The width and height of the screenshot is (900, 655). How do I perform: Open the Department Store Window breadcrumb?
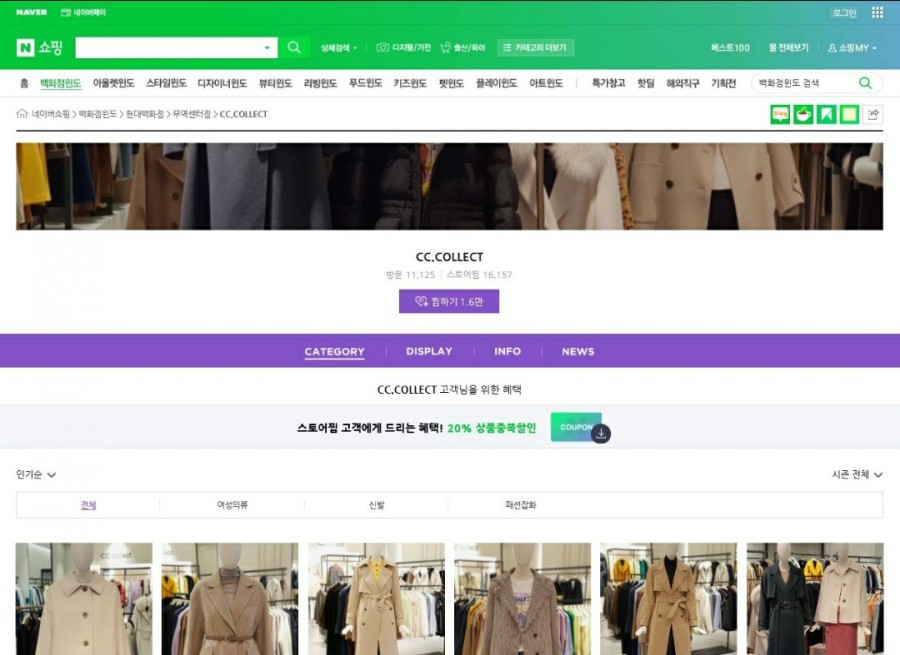pos(98,114)
